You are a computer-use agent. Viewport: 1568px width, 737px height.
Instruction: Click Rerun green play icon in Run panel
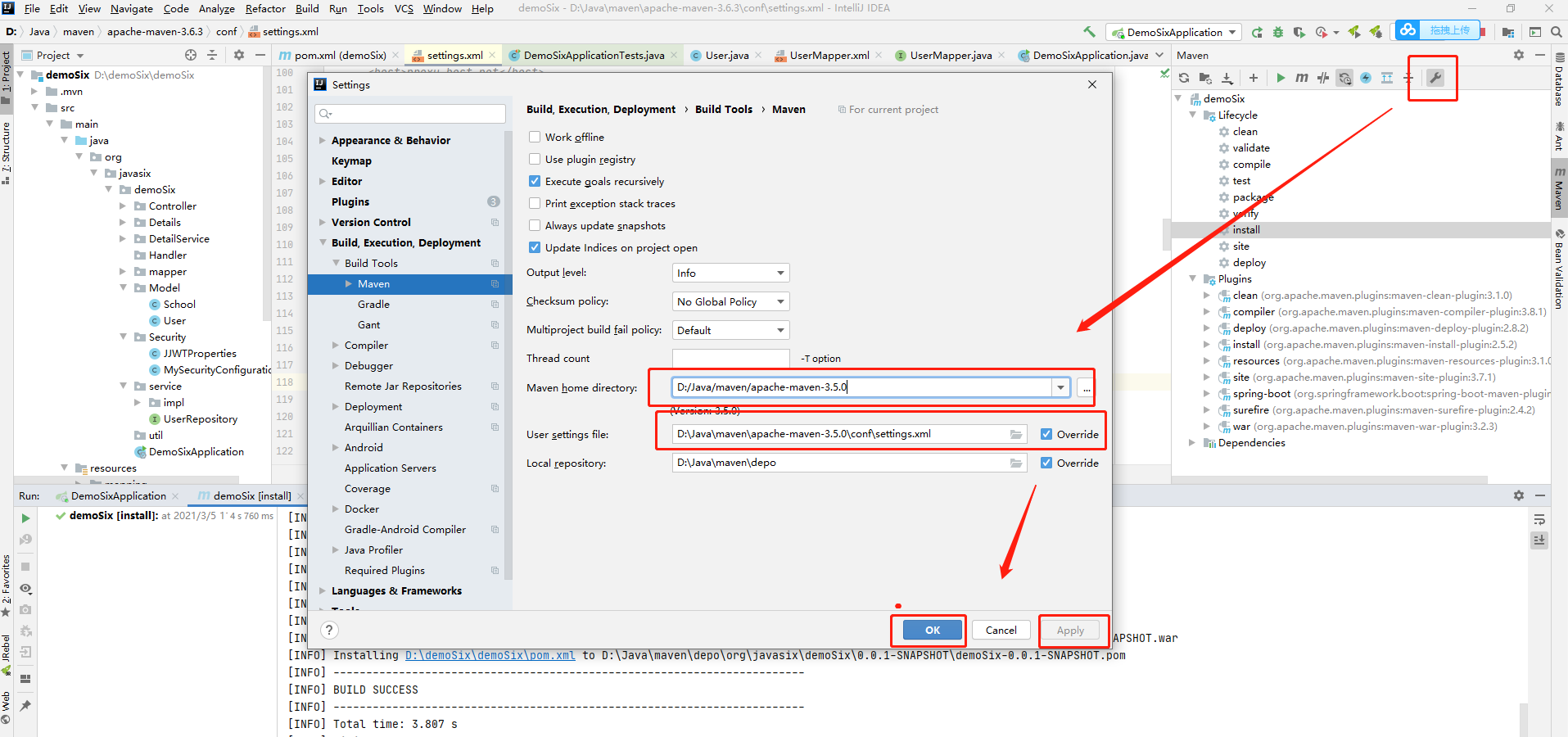click(25, 518)
